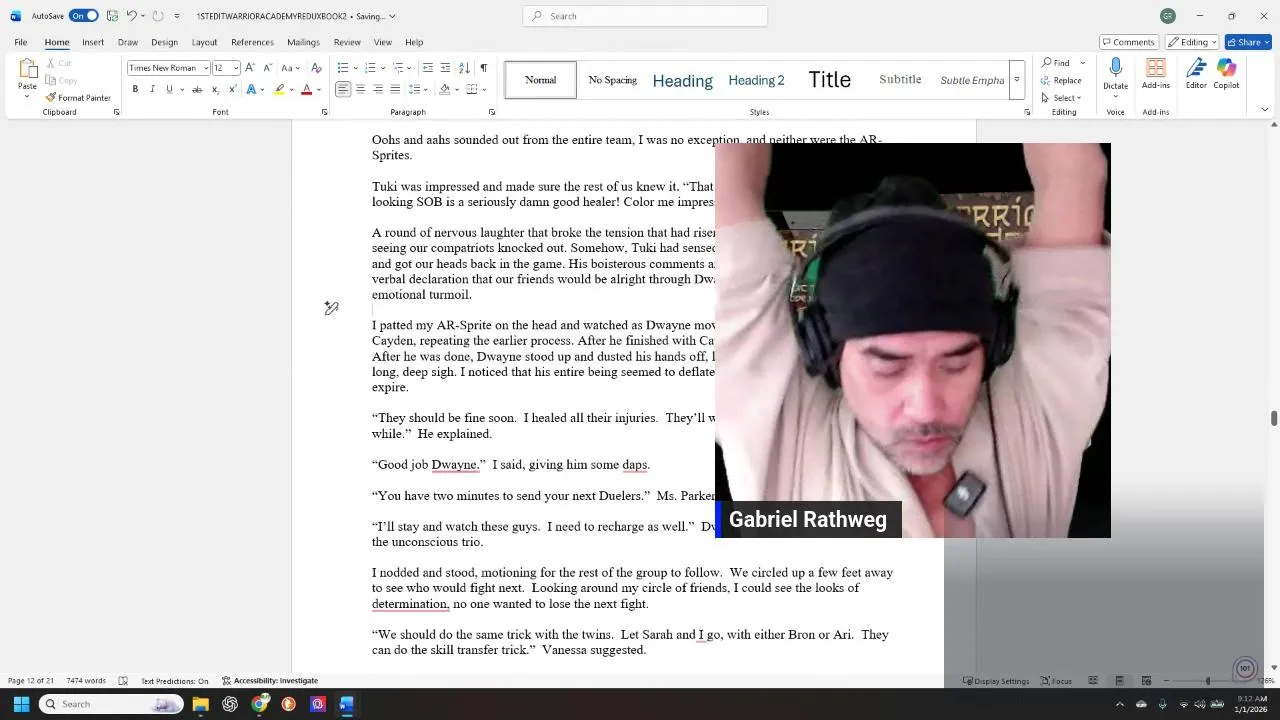
Task: Click the Justify alignment icon
Action: pyautogui.click(x=395, y=89)
